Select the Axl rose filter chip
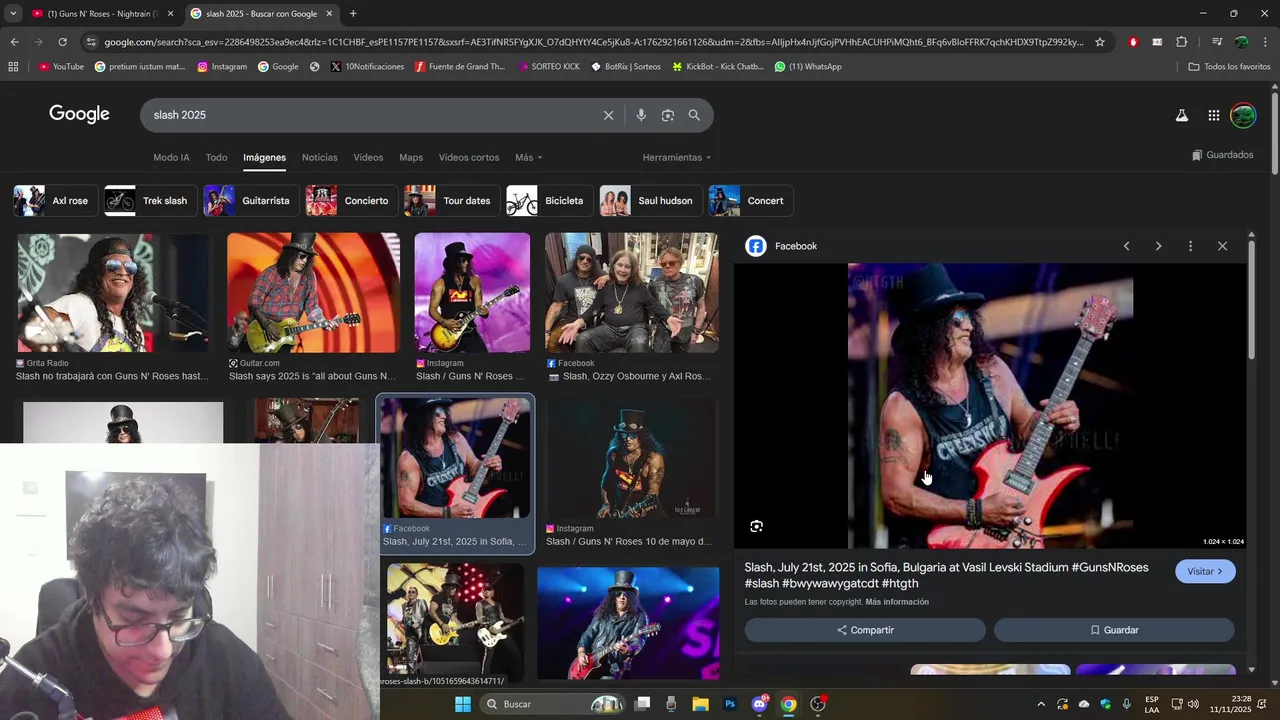The width and height of the screenshot is (1280, 720). pos(55,201)
